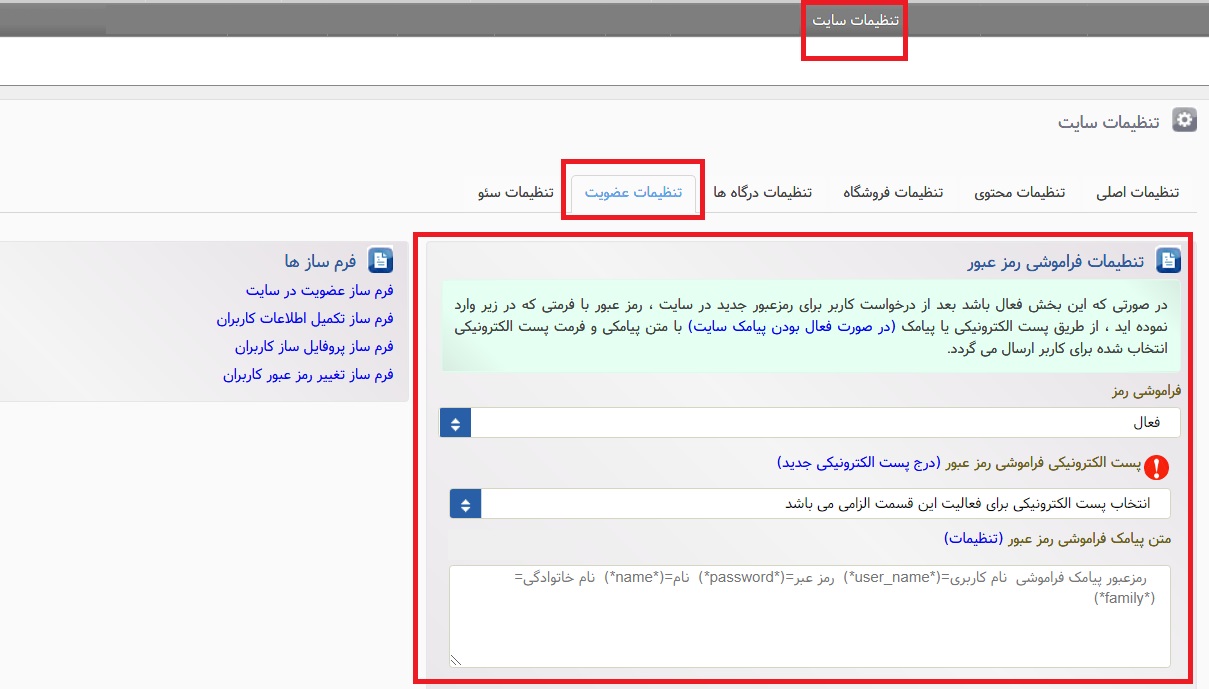This screenshot has height=689, width=1209.
Task: Click the blue arrow button of the email dropdown
Action: click(x=466, y=503)
